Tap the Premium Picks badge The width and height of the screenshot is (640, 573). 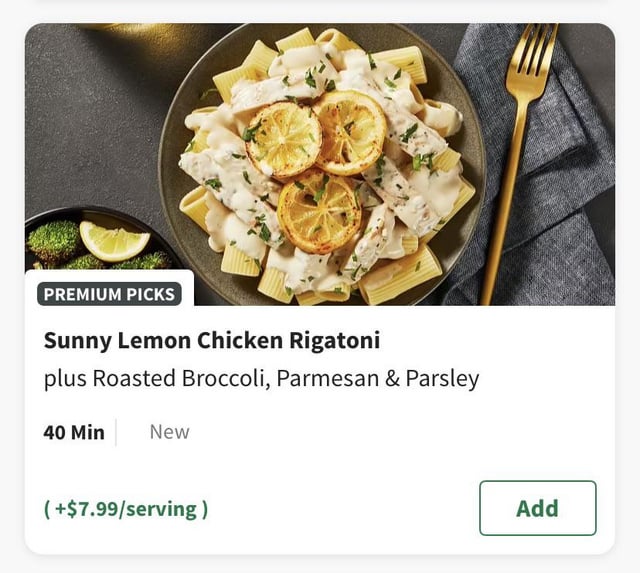point(110,294)
